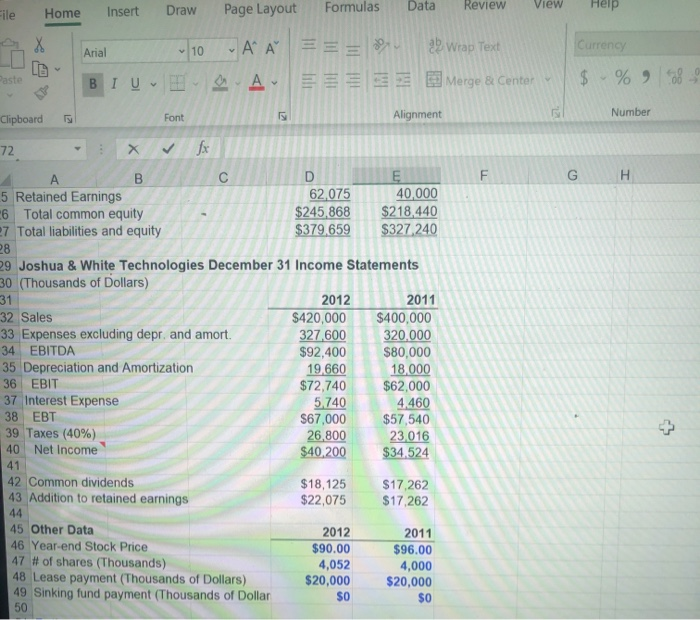Select row 36 header for EBIT
The width and height of the screenshot is (700, 620).
[9, 384]
